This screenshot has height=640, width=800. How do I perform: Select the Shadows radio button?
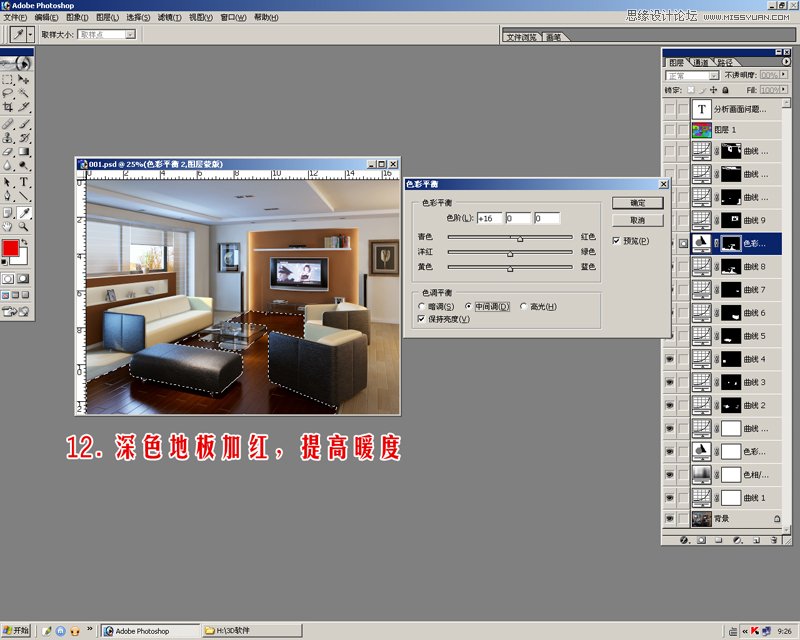pos(421,306)
